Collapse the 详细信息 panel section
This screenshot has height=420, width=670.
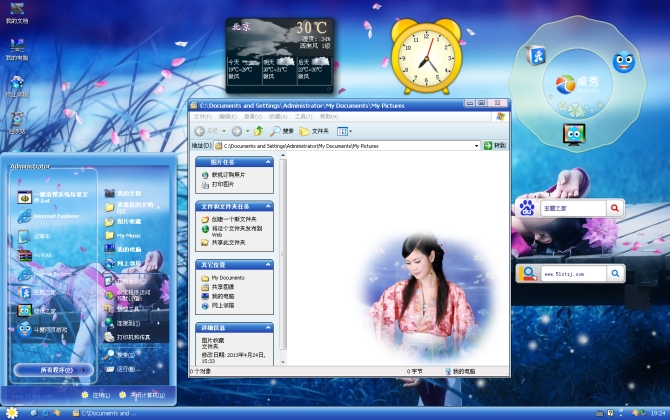[x=268, y=327]
